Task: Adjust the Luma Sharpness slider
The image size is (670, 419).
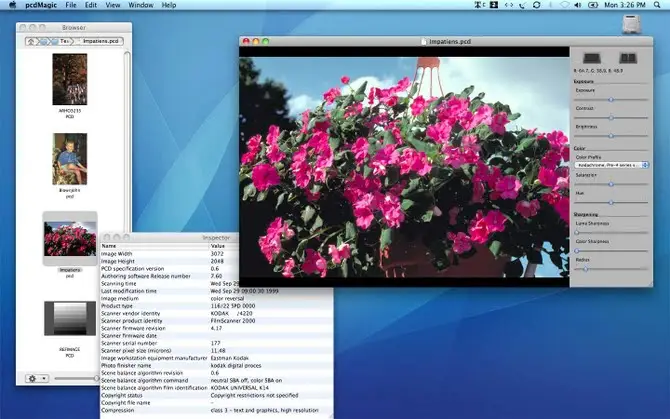Action: coord(611,233)
